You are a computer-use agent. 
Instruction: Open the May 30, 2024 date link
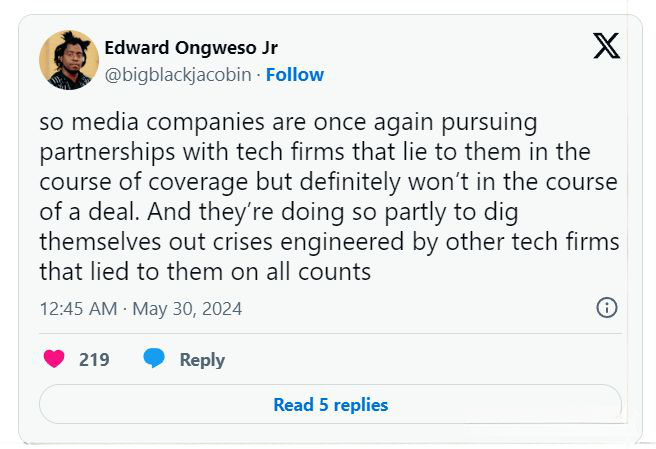187,309
